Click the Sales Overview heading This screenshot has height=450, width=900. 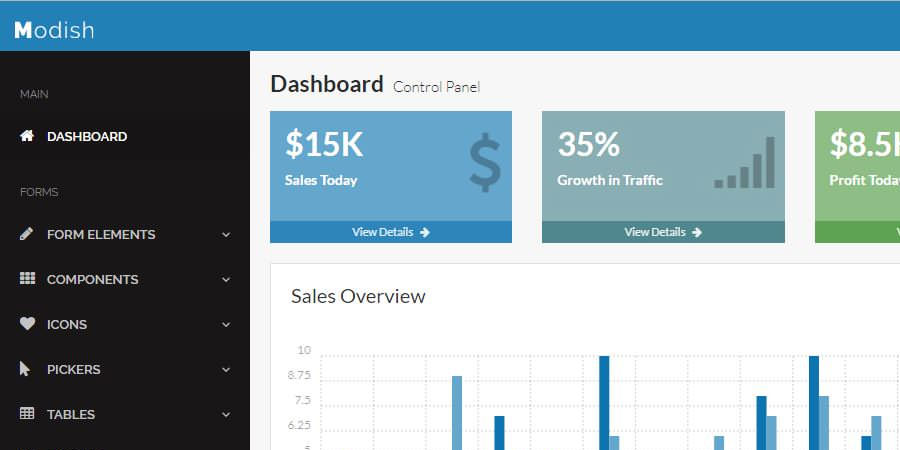(x=358, y=296)
